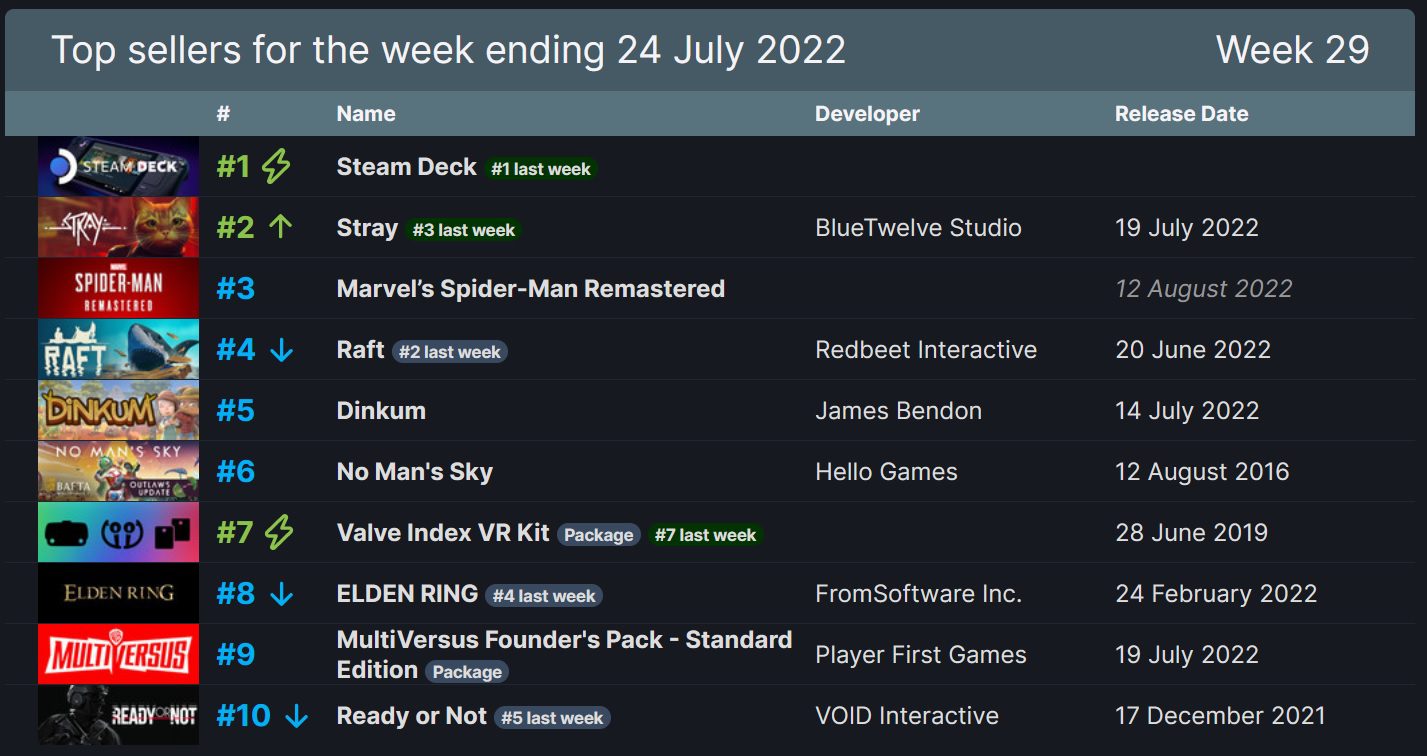The height and width of the screenshot is (756, 1427).
Task: Click the lightning bolt icon beside #1
Action: pos(276,167)
